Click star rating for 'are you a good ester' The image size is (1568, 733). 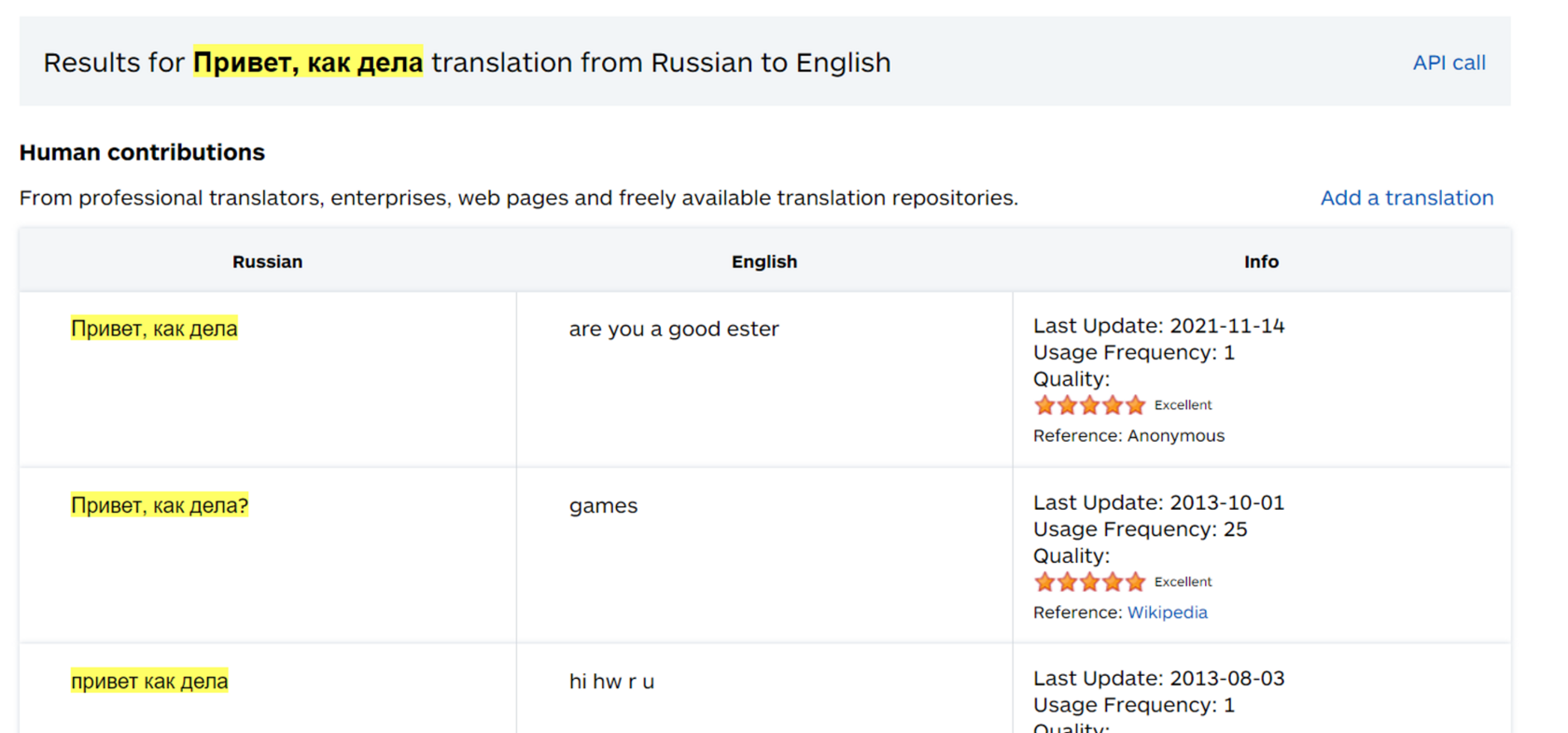(1089, 405)
